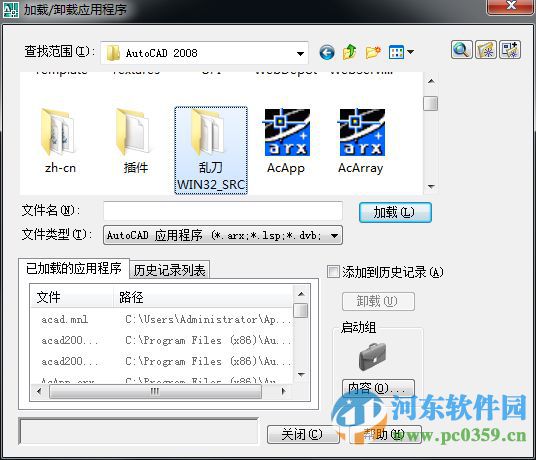Close the dialog with the X button
This screenshot has width=536, height=460.
point(510,6)
